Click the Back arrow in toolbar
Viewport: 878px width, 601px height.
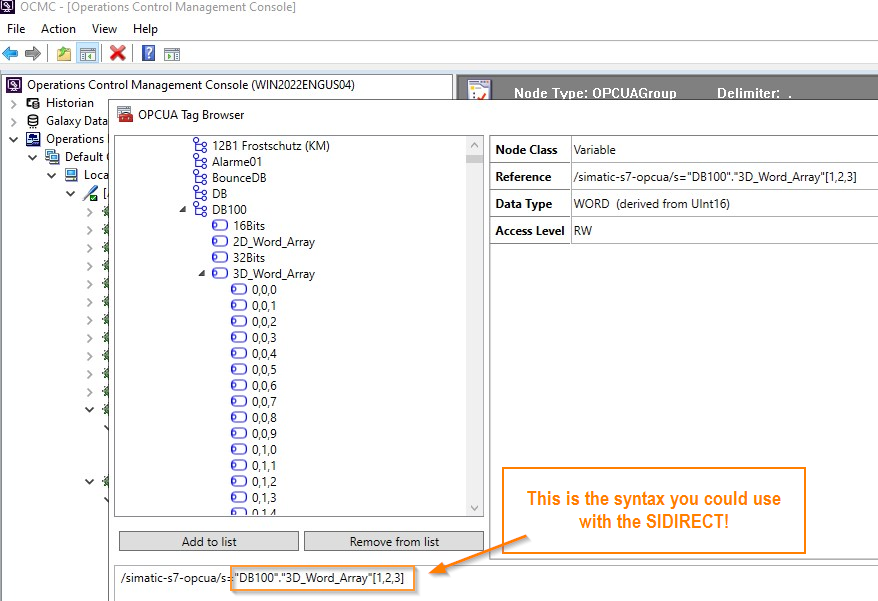pos(10,54)
